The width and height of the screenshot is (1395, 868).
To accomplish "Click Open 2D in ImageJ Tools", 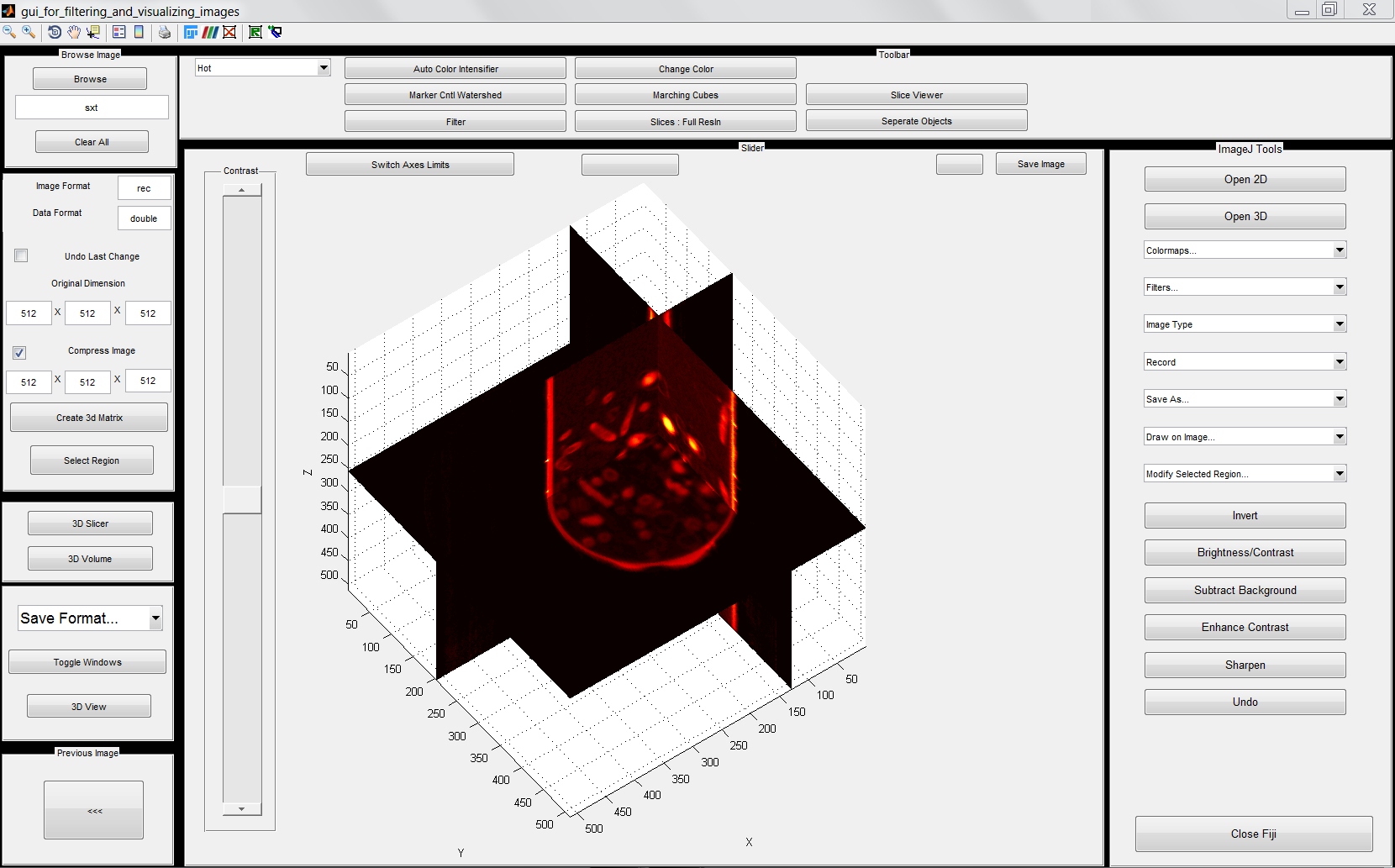I will point(1245,180).
